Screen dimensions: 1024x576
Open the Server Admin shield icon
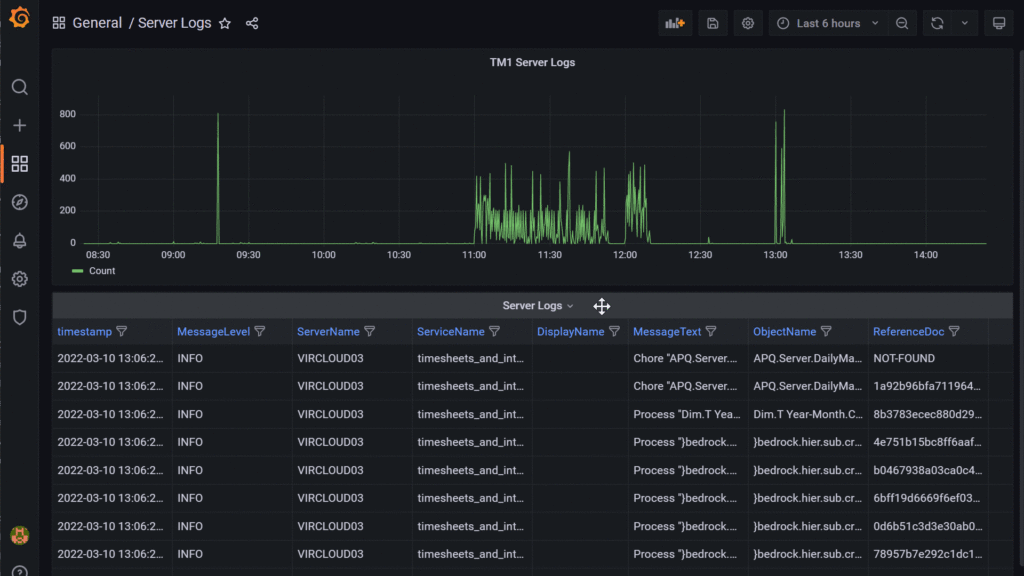point(19,317)
